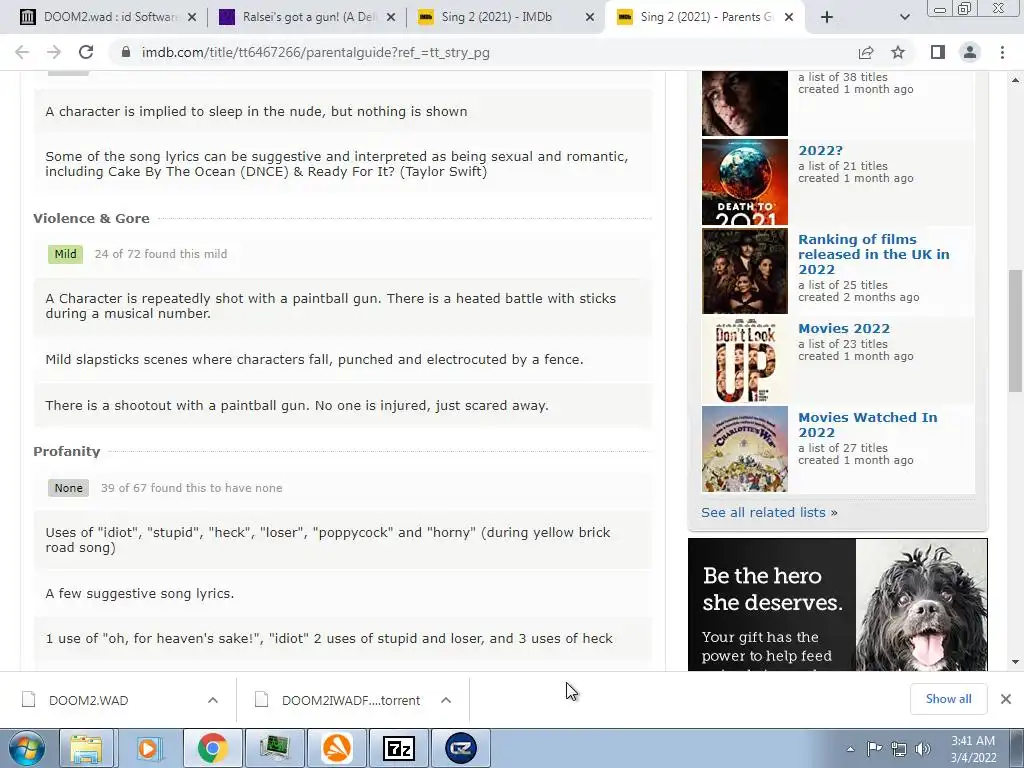This screenshot has width=1024, height=768.
Task: Open media player taskbar icon
Action: 149,748
